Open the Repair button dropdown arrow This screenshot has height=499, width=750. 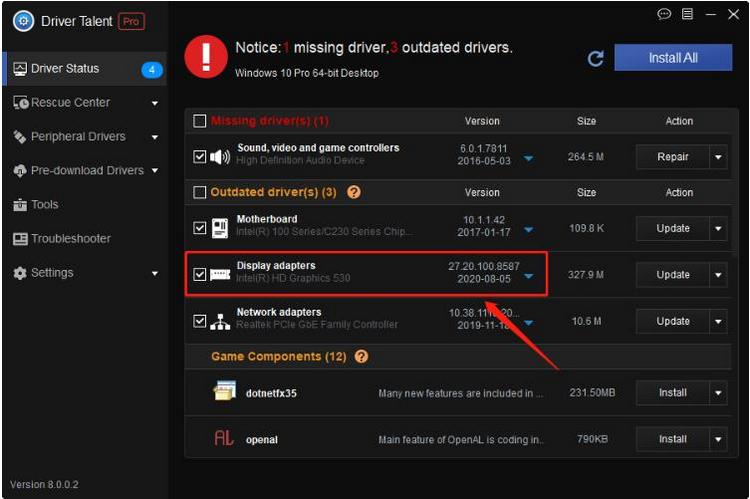click(718, 157)
